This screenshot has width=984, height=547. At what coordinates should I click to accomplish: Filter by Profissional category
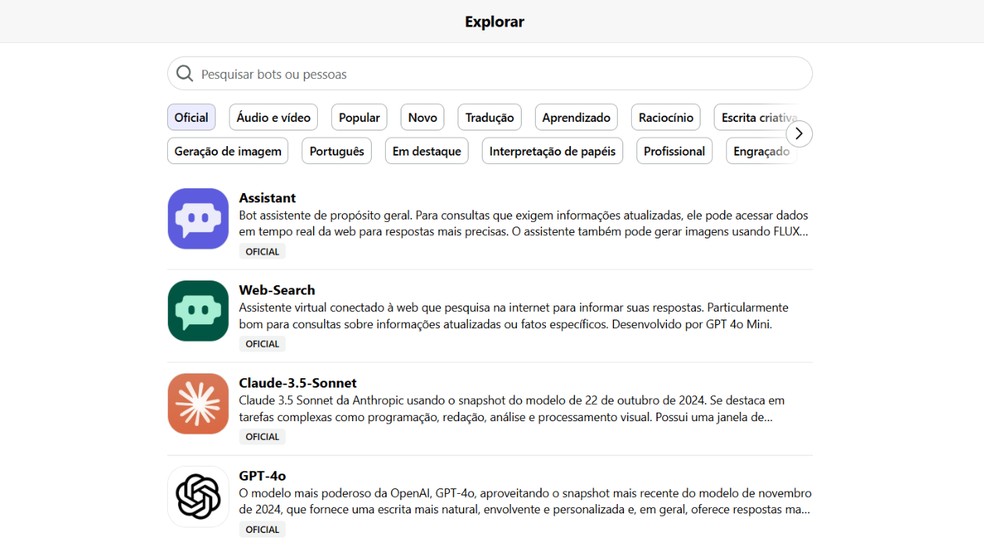coord(674,151)
